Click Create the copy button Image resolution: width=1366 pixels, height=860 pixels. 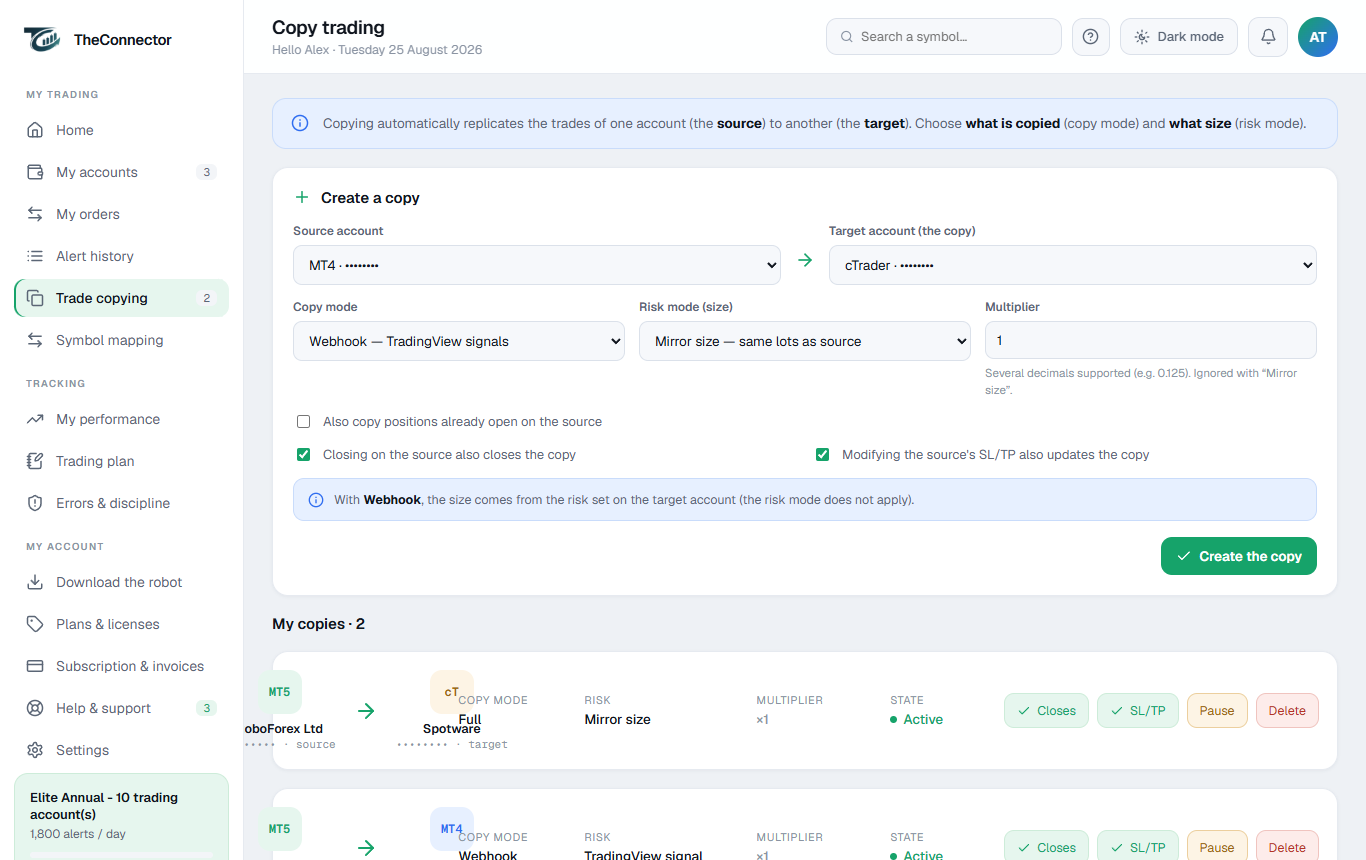pos(1239,556)
